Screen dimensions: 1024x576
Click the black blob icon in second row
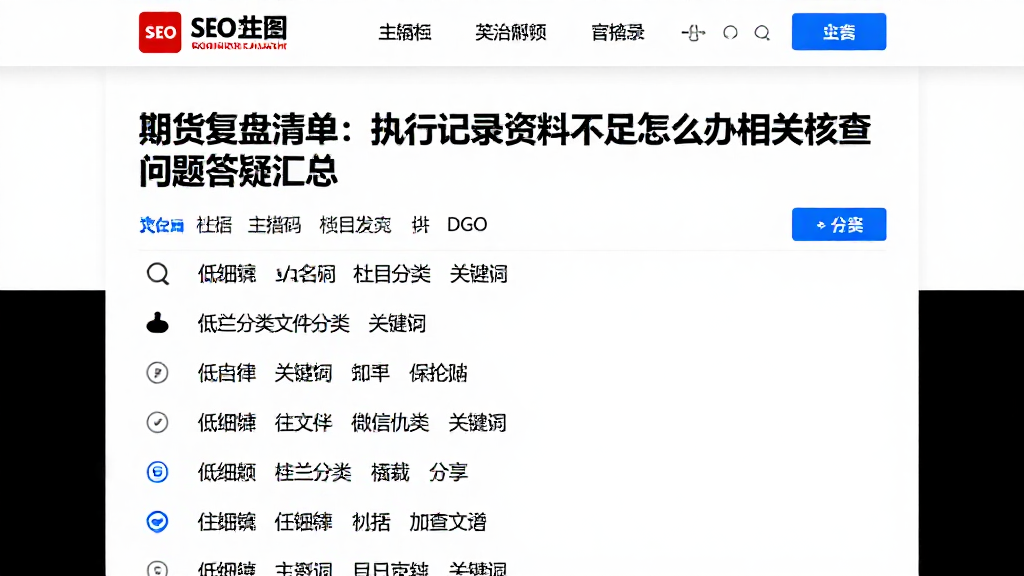click(157, 323)
